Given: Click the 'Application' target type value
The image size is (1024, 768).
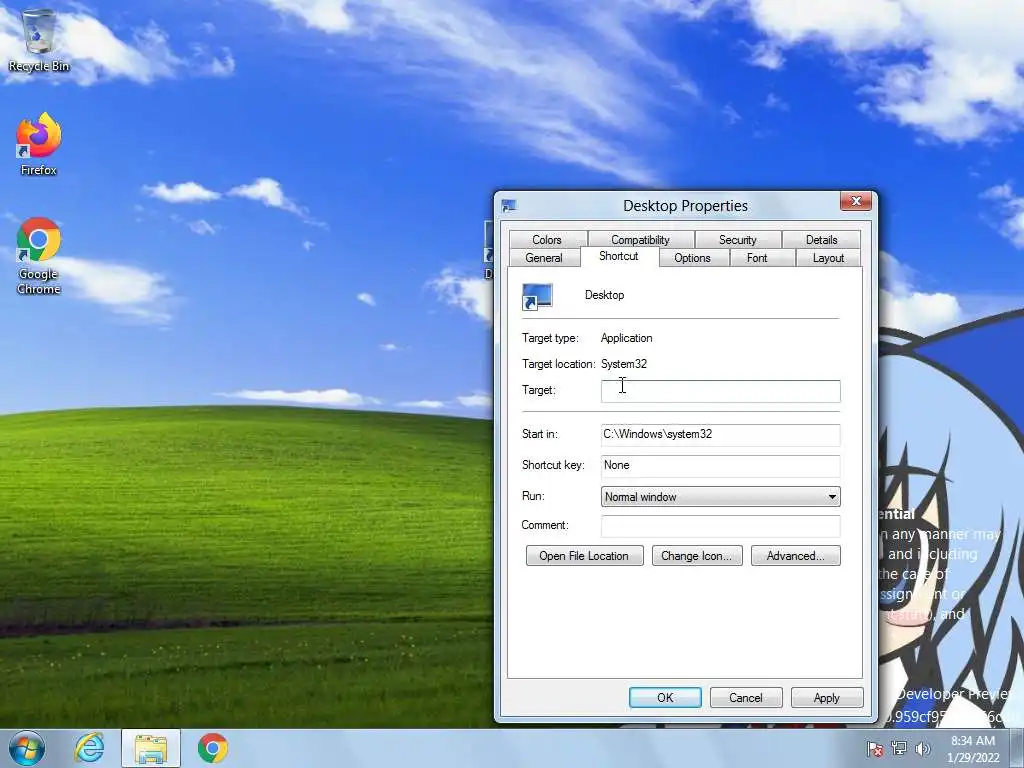Looking at the screenshot, I should point(626,338).
